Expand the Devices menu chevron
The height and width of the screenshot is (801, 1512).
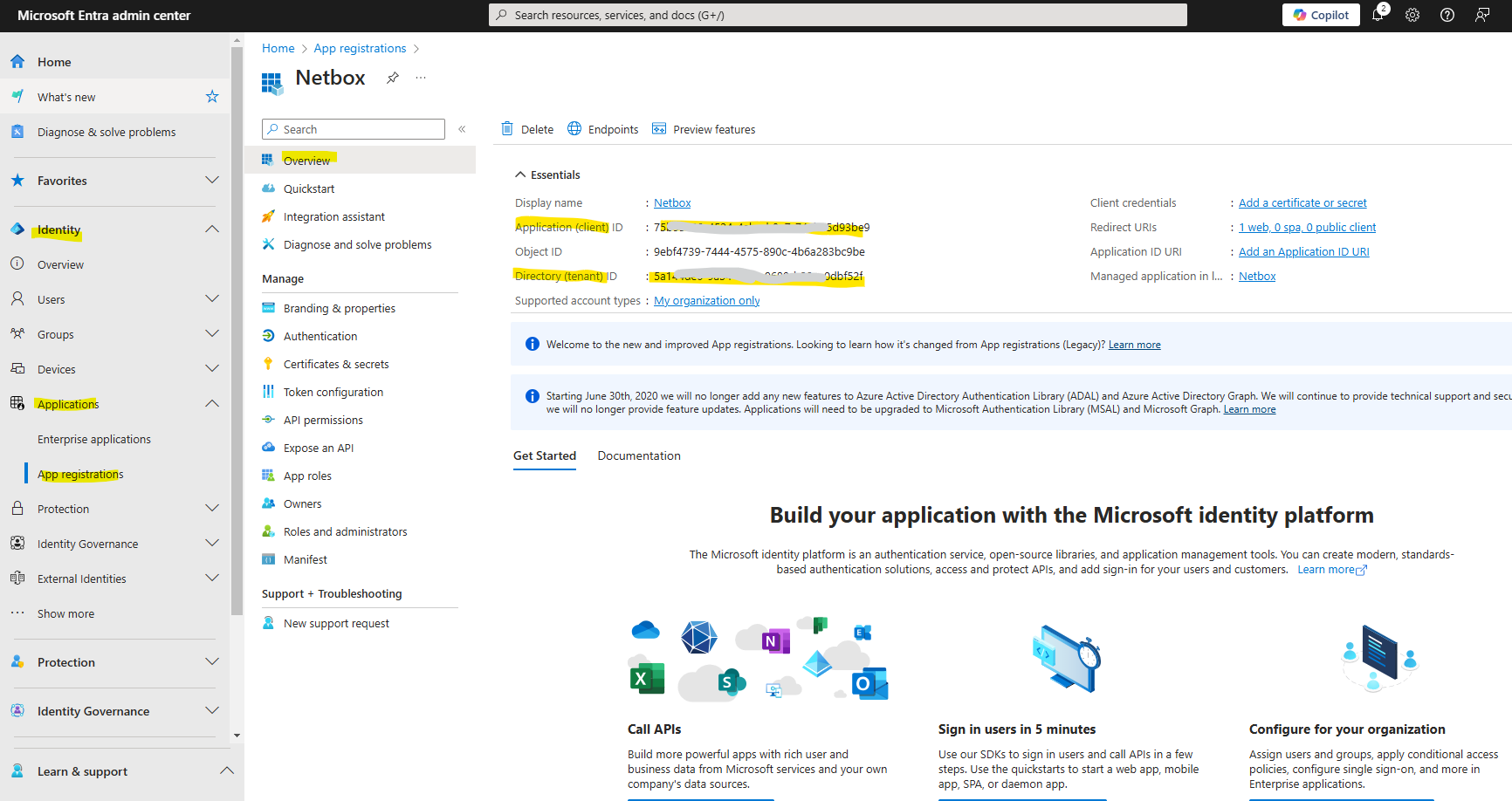(x=212, y=368)
